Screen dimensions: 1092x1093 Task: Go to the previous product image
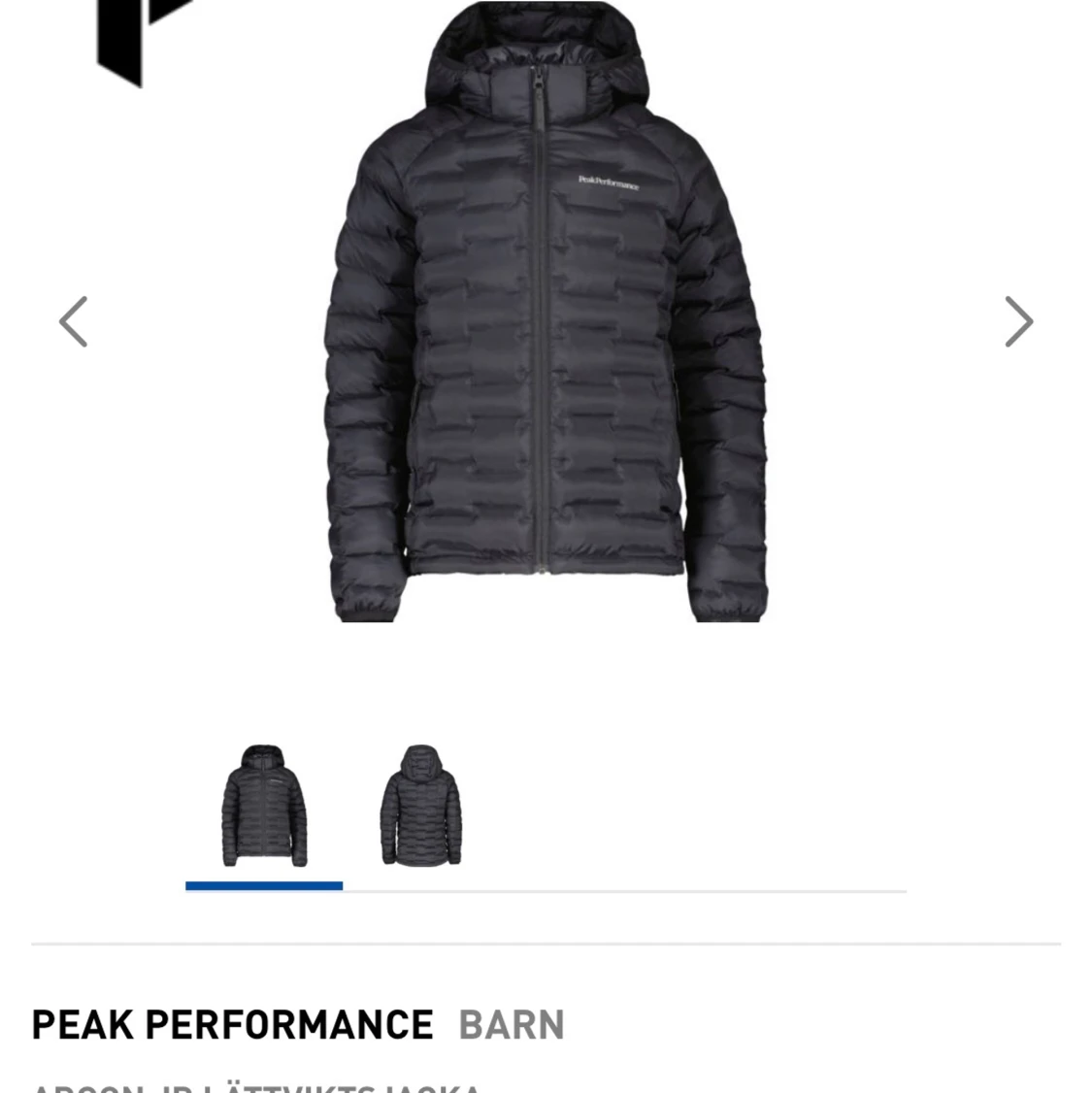click(x=74, y=321)
